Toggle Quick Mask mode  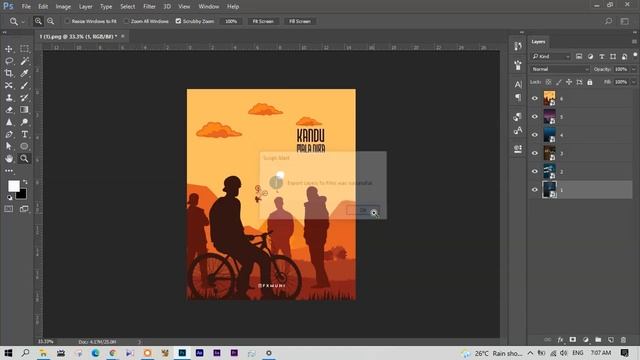pos(9,209)
